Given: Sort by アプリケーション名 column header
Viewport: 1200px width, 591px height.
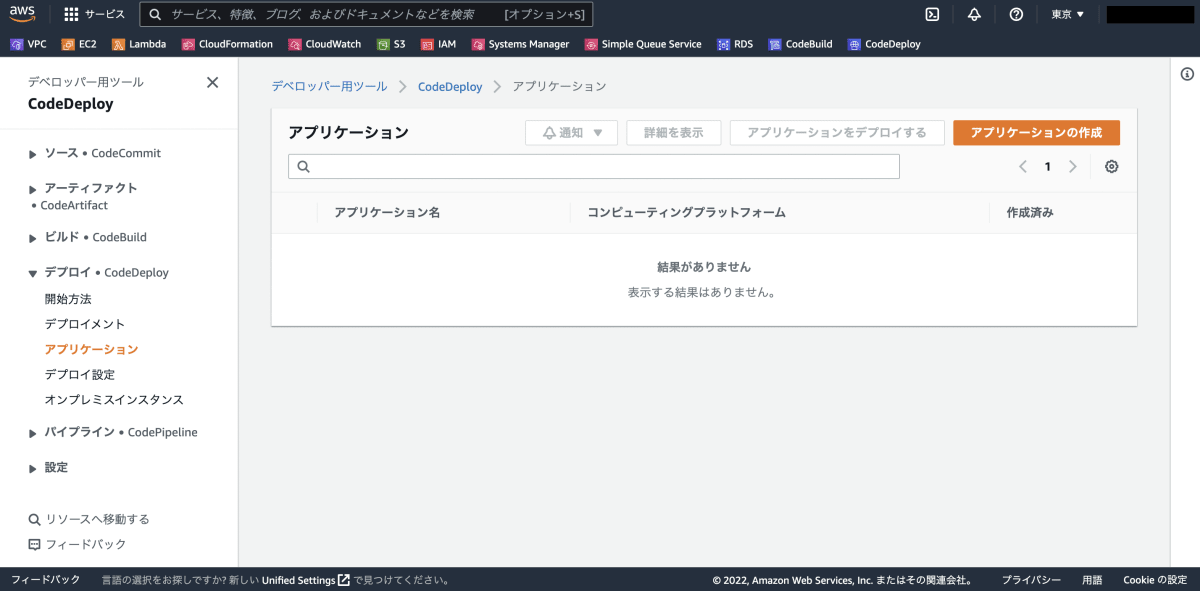Looking at the screenshot, I should click(x=387, y=213).
